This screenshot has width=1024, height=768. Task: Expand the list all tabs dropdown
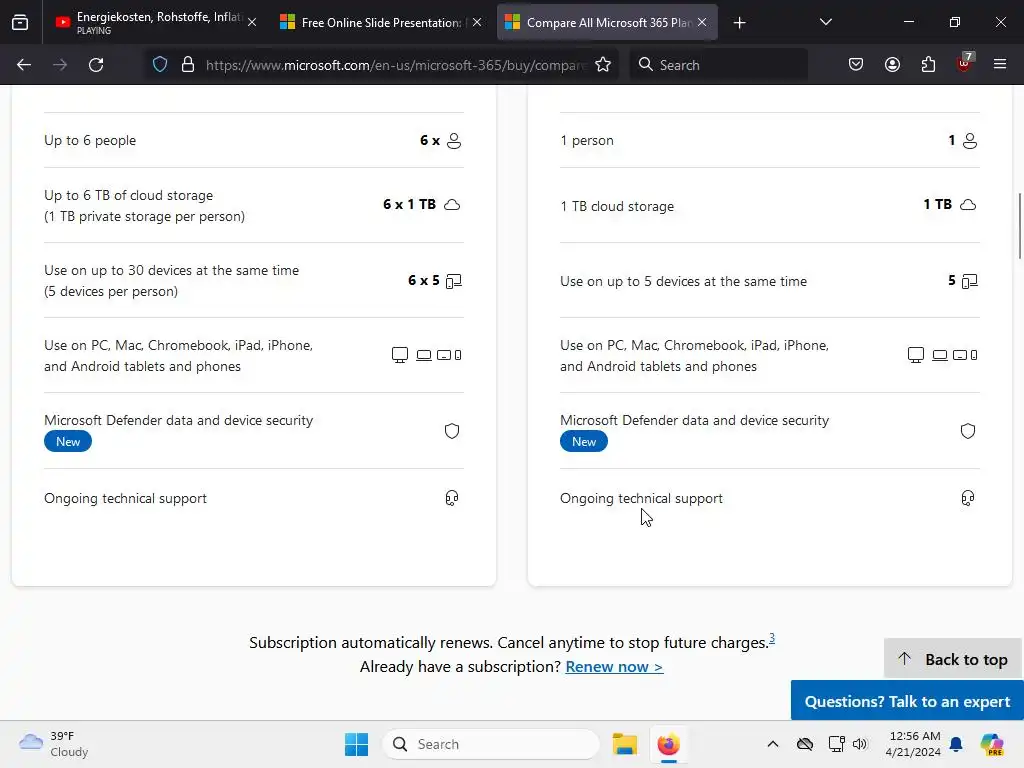point(825,22)
